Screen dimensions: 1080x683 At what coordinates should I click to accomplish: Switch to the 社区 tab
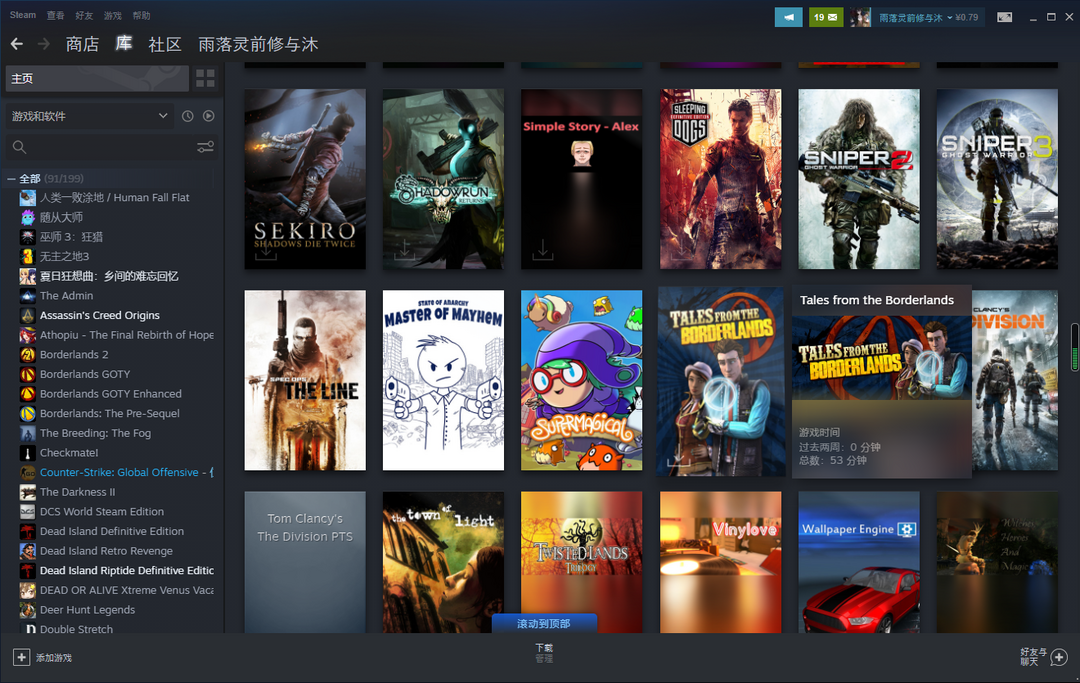[x=165, y=45]
